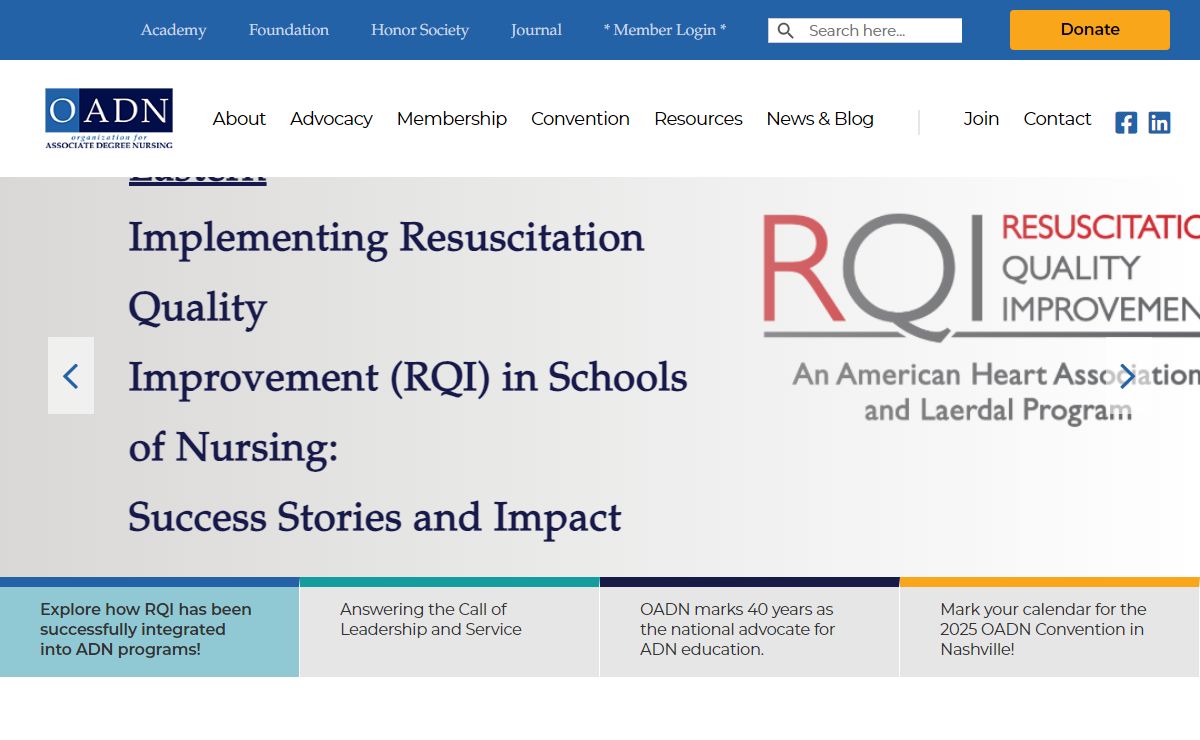This screenshot has height=740, width=1200.
Task: Open the Advocacy menu
Action: 331,119
